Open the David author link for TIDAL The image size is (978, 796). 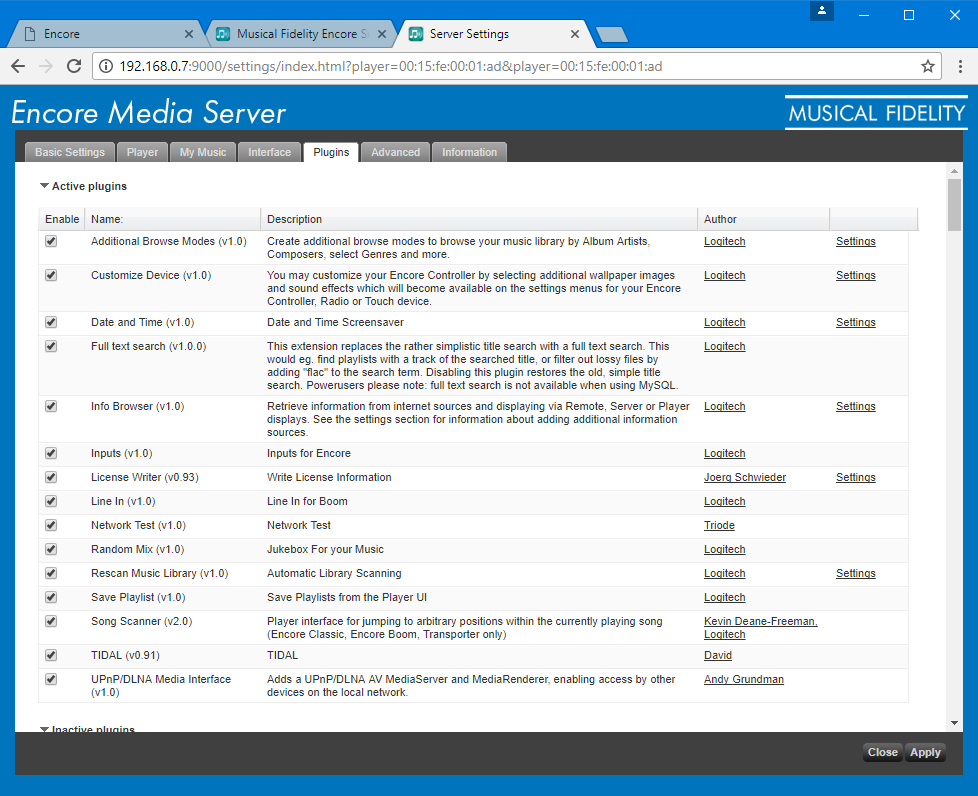tap(718, 655)
